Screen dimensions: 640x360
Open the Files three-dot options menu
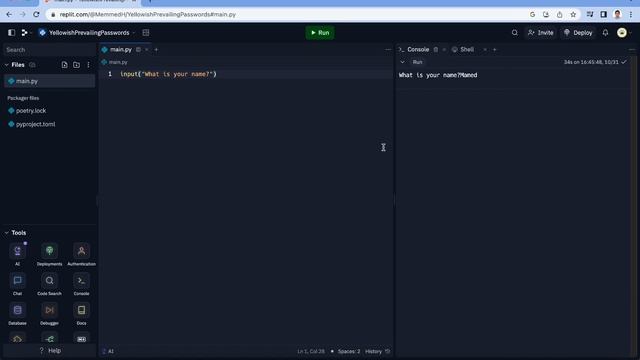88,65
